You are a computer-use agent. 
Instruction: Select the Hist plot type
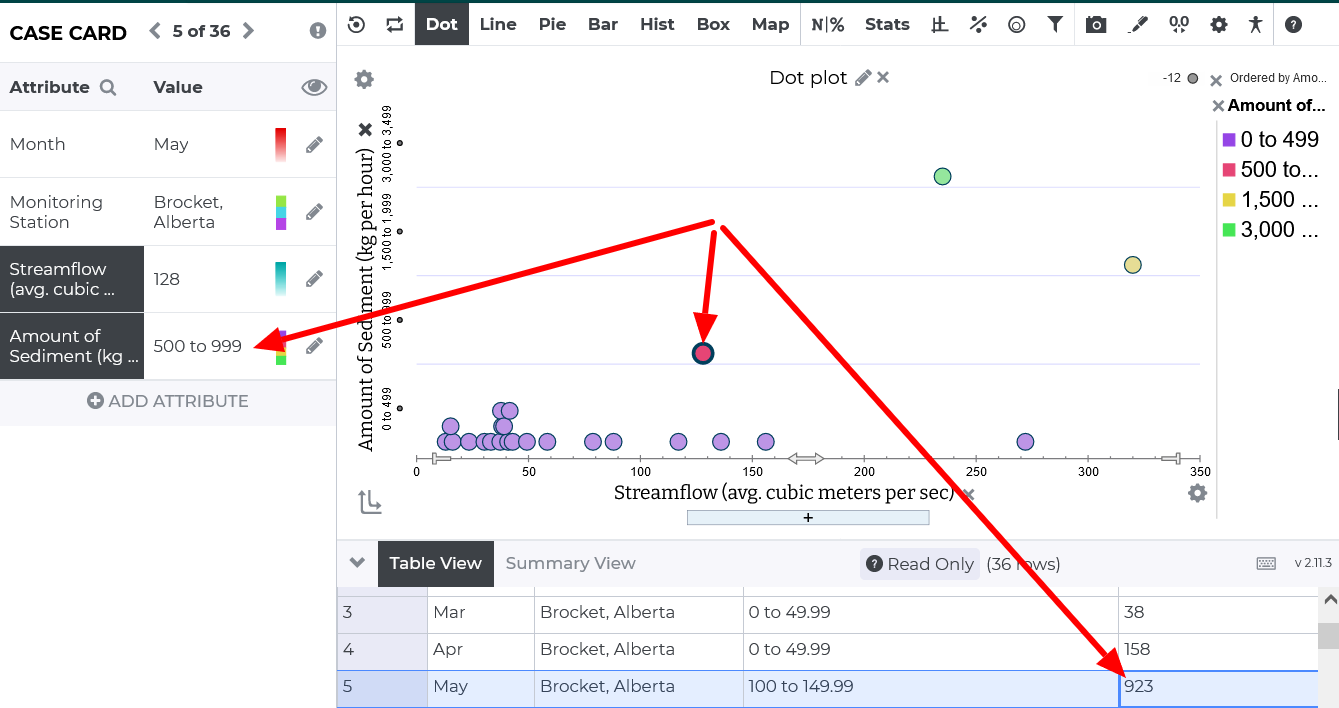(x=657, y=24)
